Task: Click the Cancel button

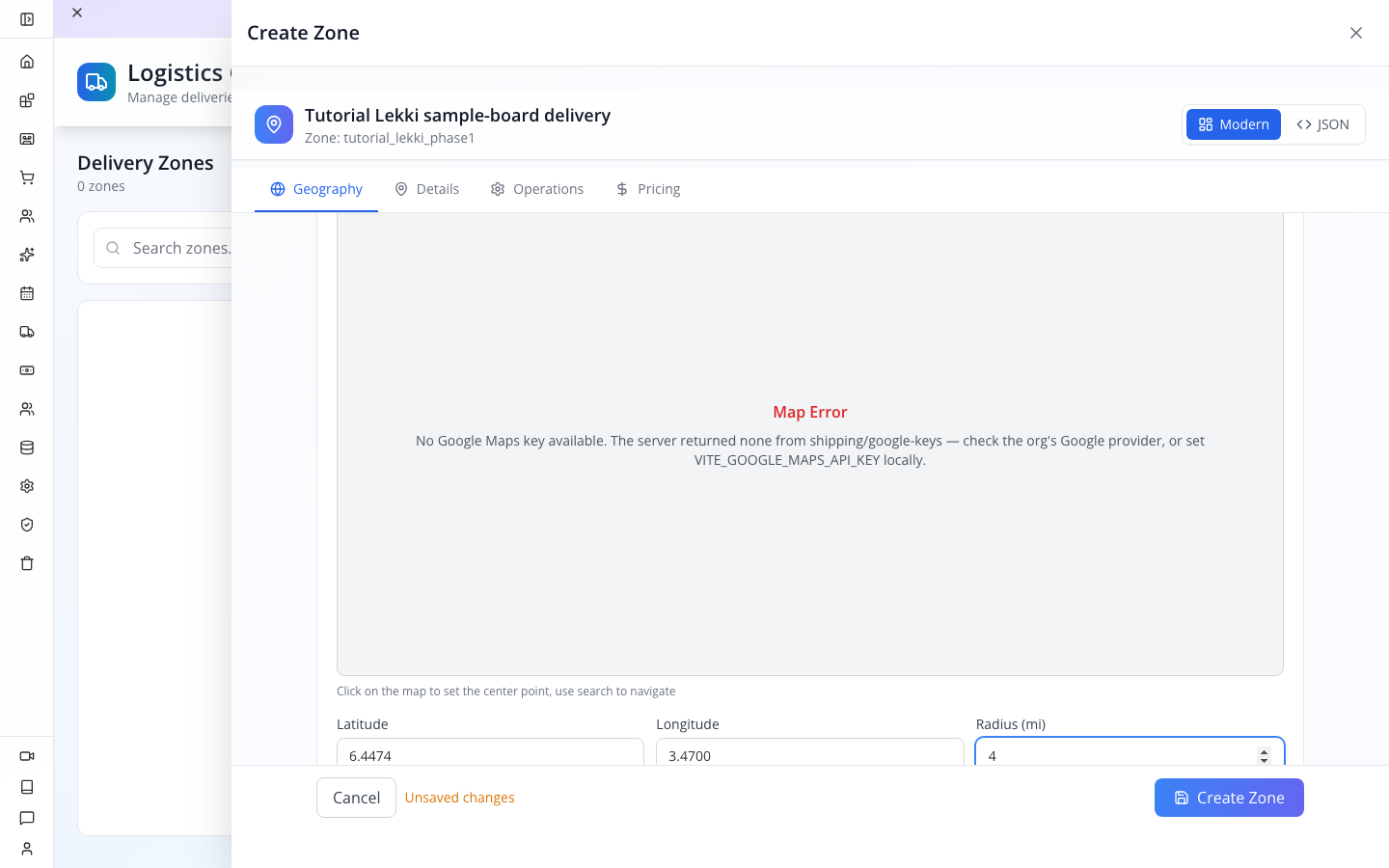Action: [x=356, y=798]
